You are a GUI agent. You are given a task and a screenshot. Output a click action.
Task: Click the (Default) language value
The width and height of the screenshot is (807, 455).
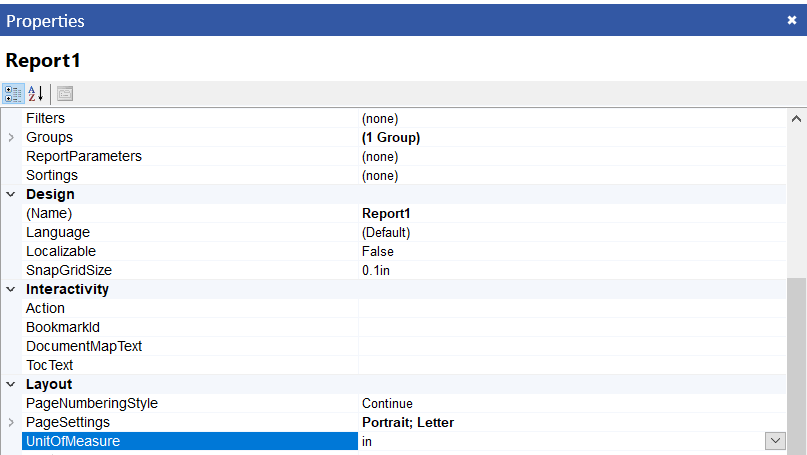386,233
